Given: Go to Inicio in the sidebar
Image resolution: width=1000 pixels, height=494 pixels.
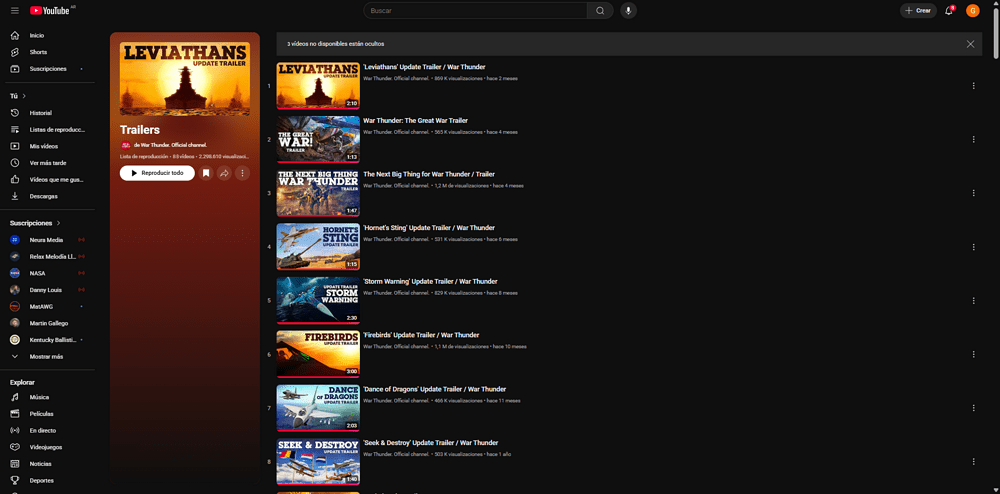Looking at the screenshot, I should coord(36,35).
